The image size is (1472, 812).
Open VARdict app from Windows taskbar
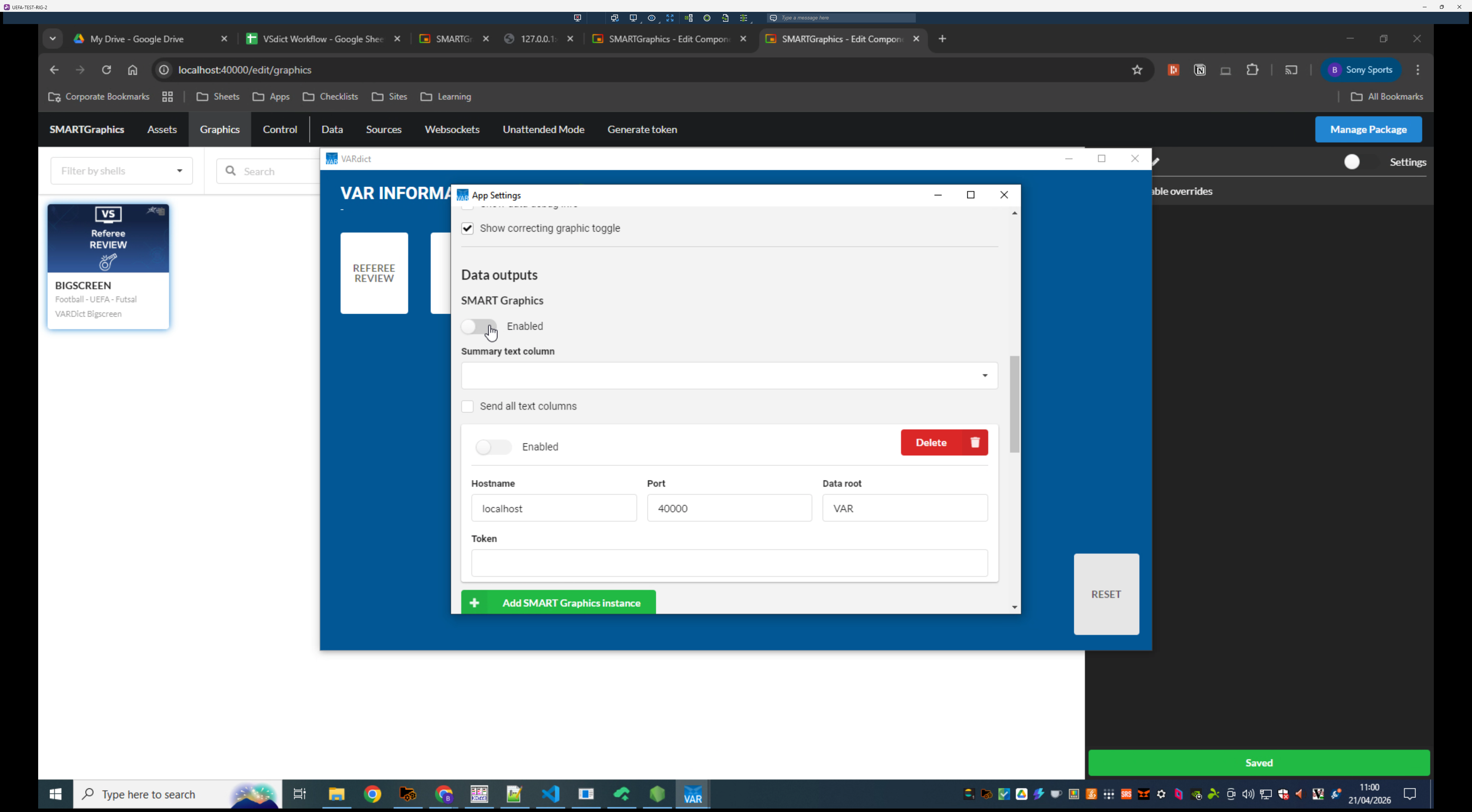(692, 794)
